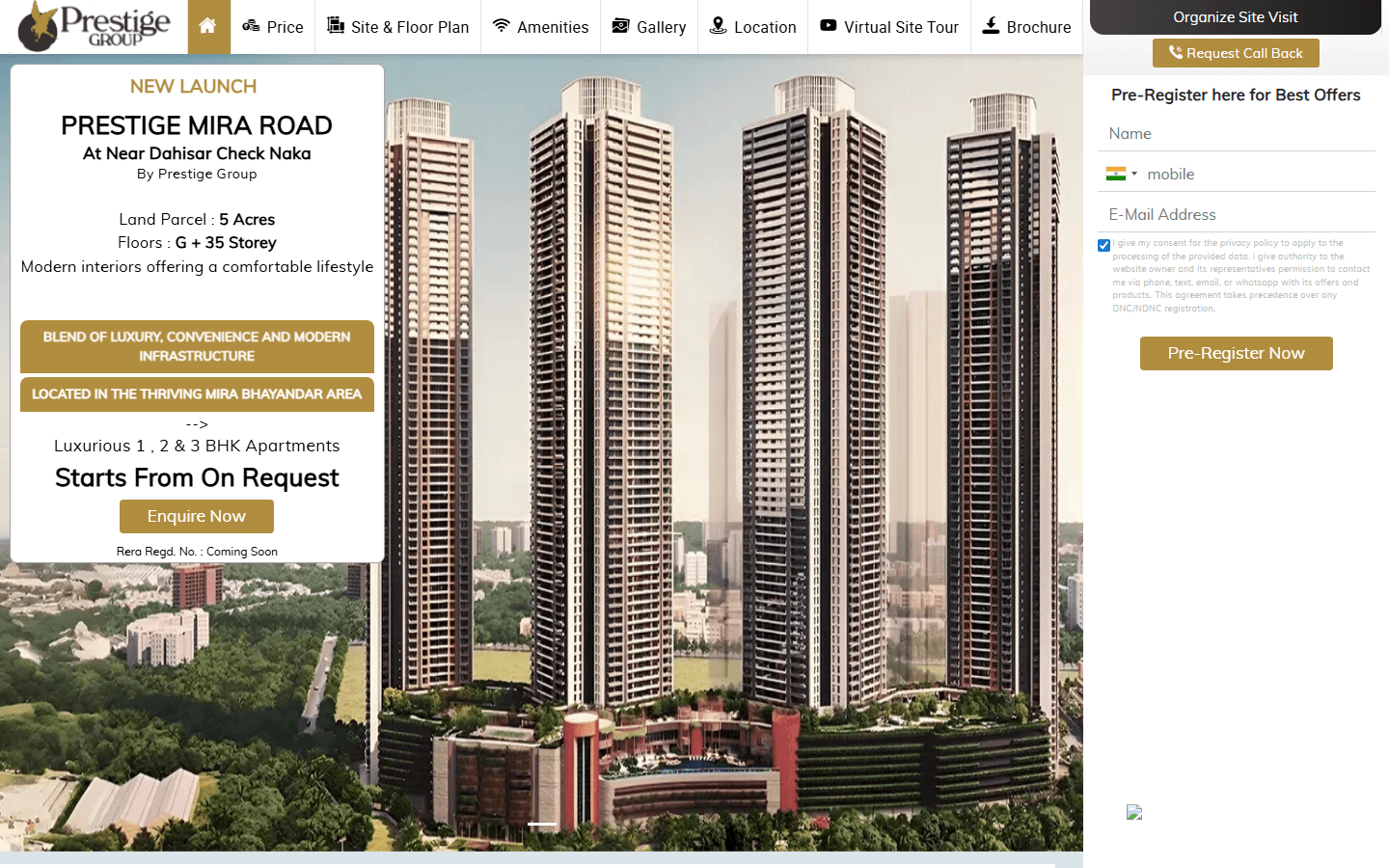
Task: Focus the Name input field
Action: pyautogui.click(x=1236, y=134)
